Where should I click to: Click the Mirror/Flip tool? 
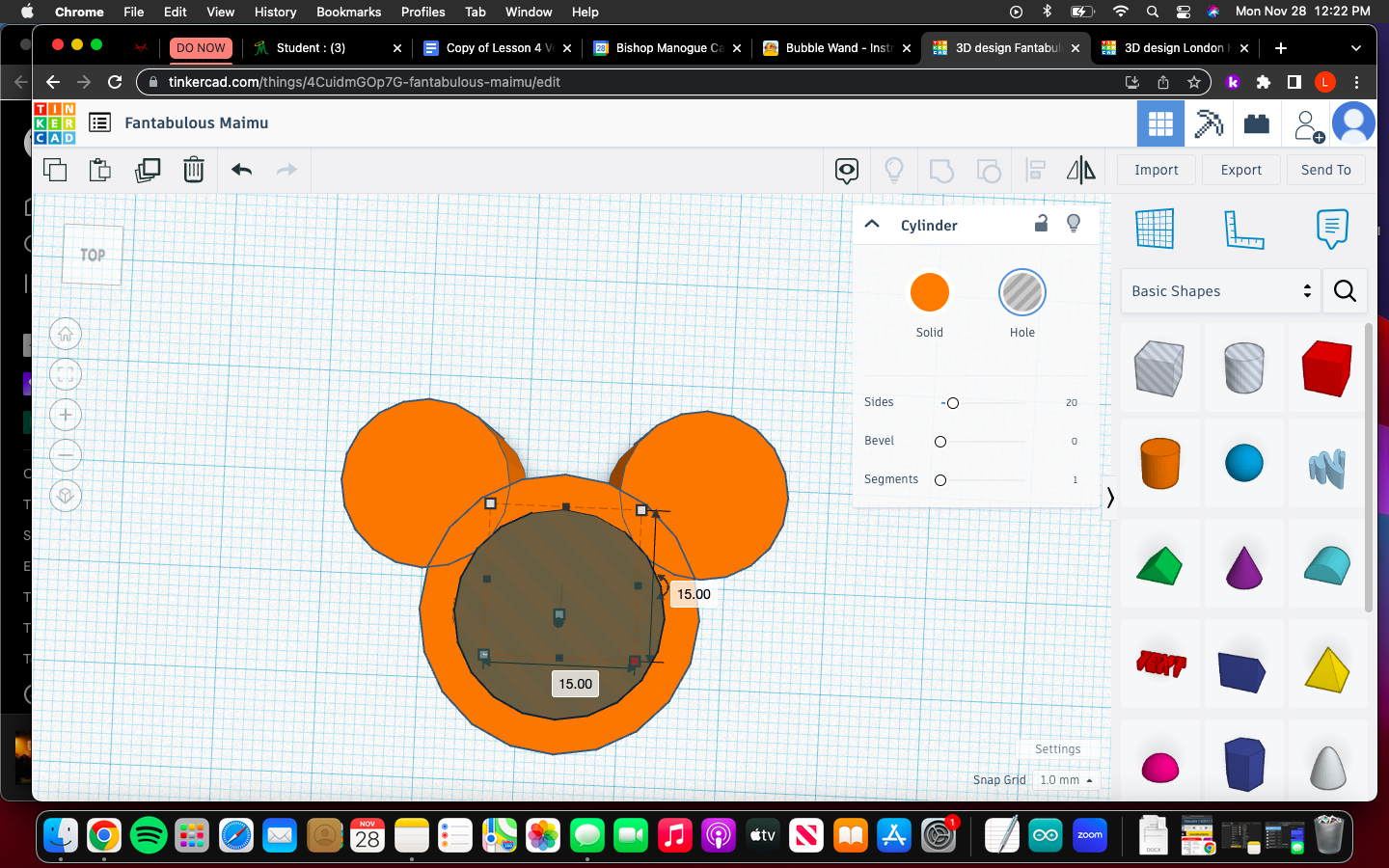(x=1080, y=170)
